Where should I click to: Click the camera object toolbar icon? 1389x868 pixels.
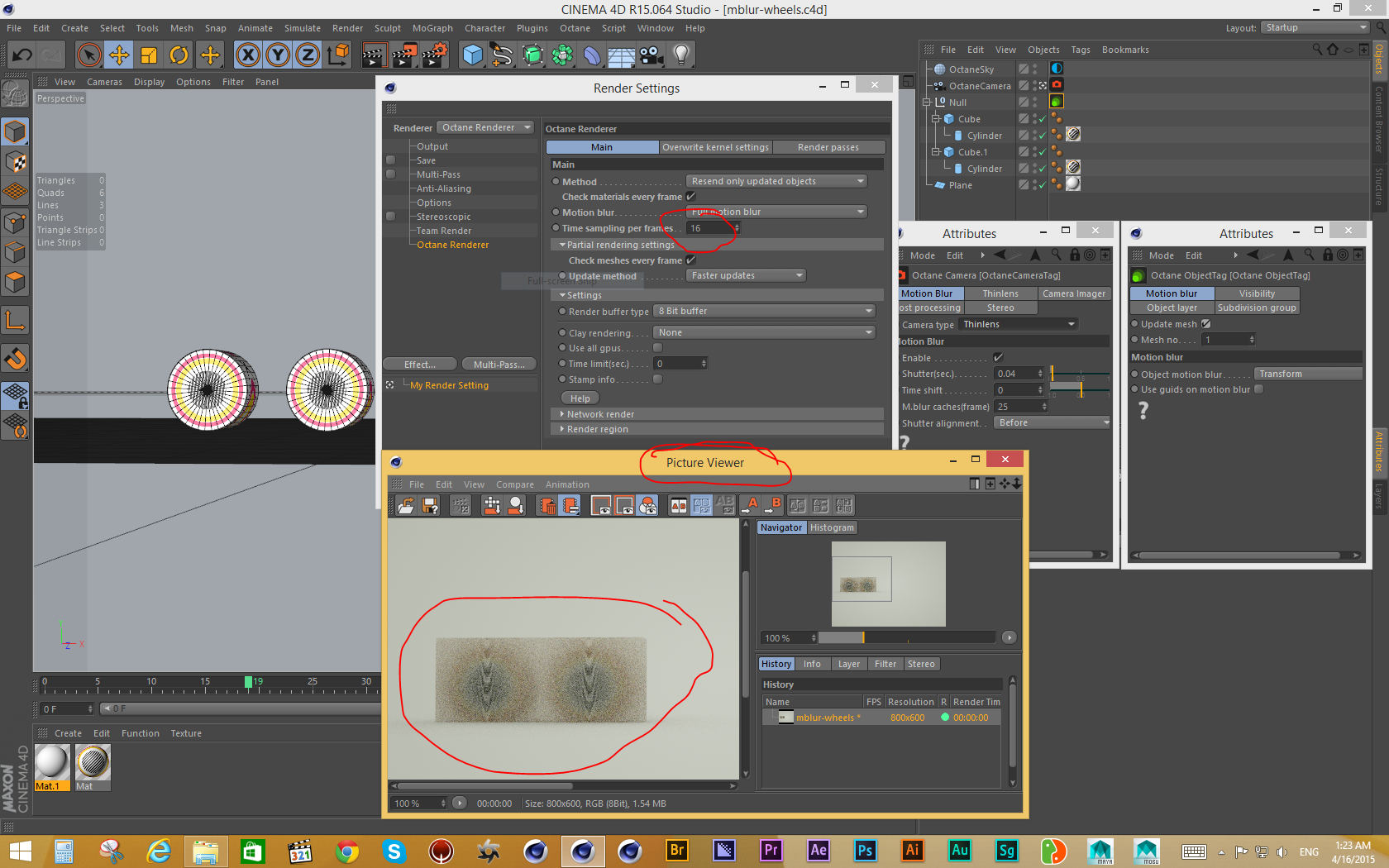pyautogui.click(x=652, y=55)
